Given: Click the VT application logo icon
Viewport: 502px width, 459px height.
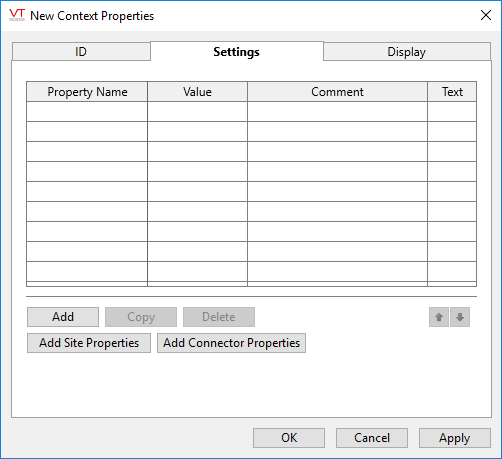Looking at the screenshot, I should point(17,15).
